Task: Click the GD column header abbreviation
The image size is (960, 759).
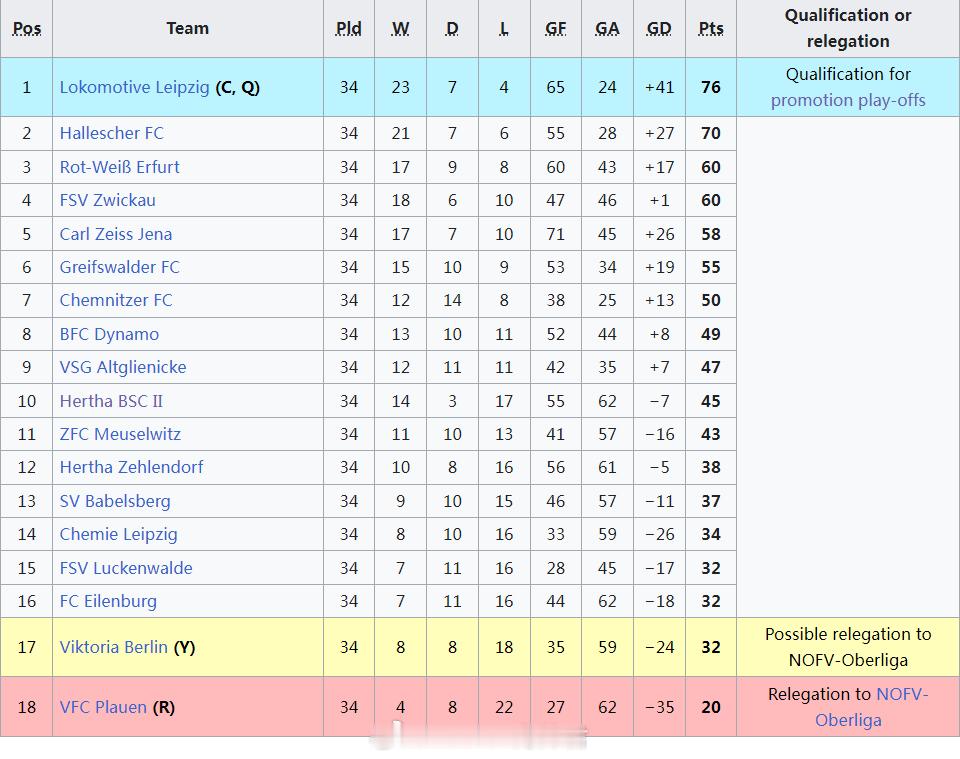Action: (659, 29)
